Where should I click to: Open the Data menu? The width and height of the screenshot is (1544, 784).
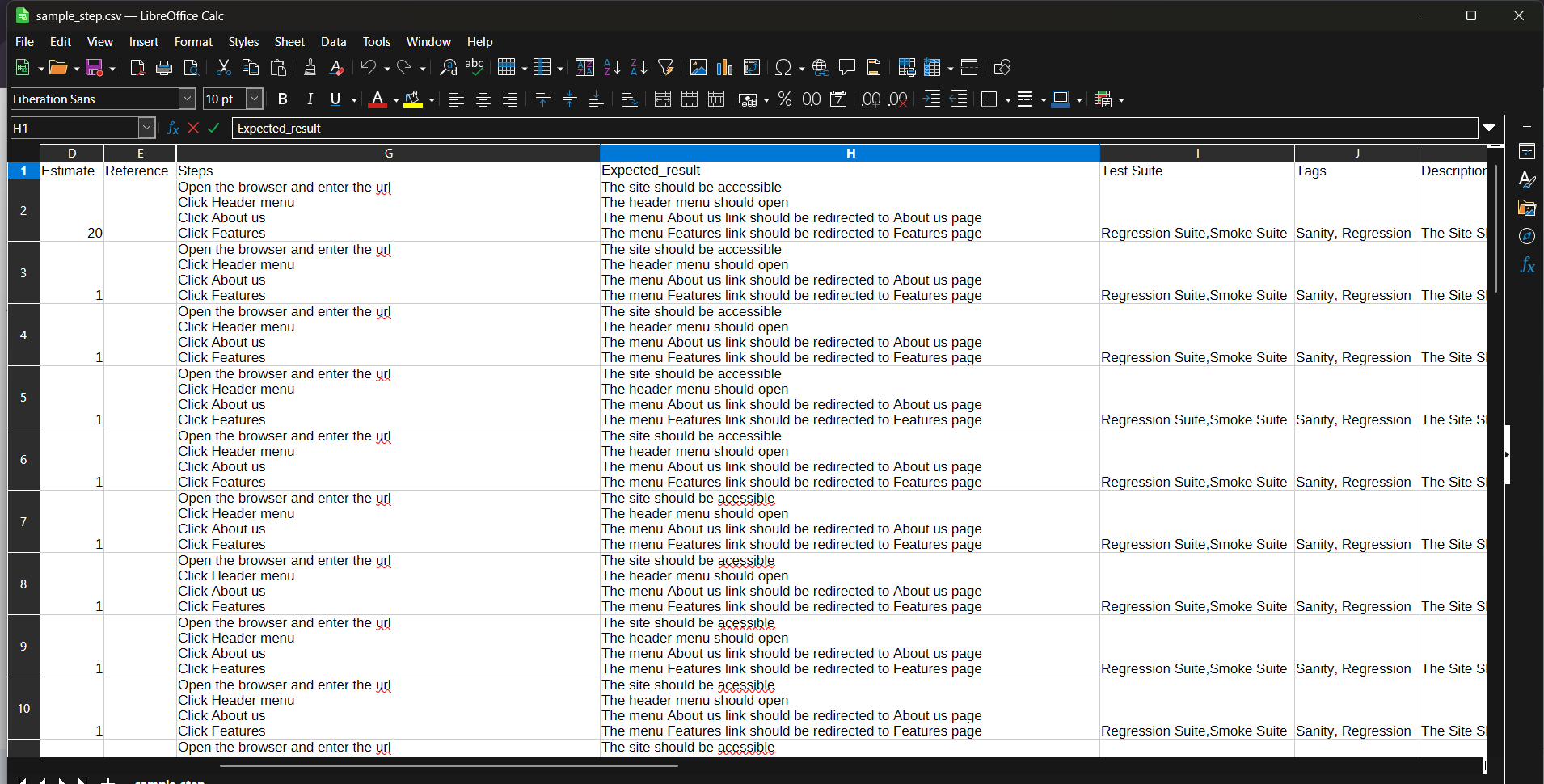click(333, 42)
